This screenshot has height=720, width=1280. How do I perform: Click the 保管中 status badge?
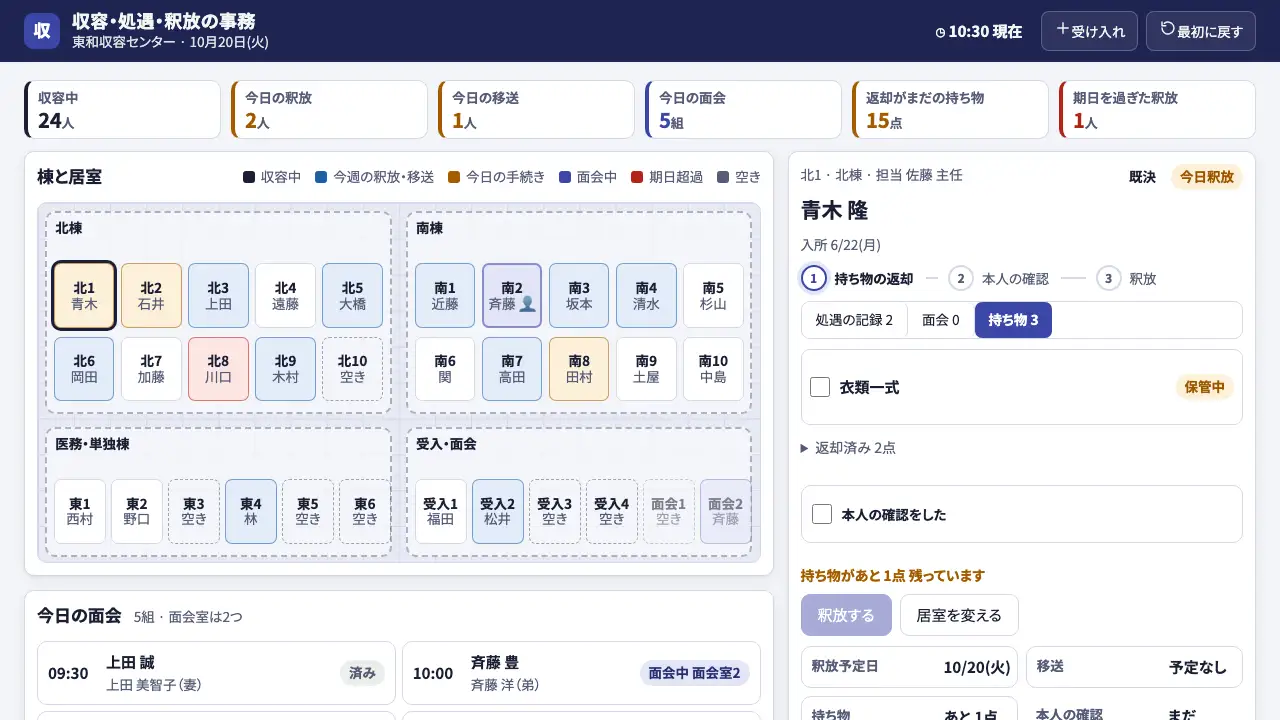click(1205, 387)
